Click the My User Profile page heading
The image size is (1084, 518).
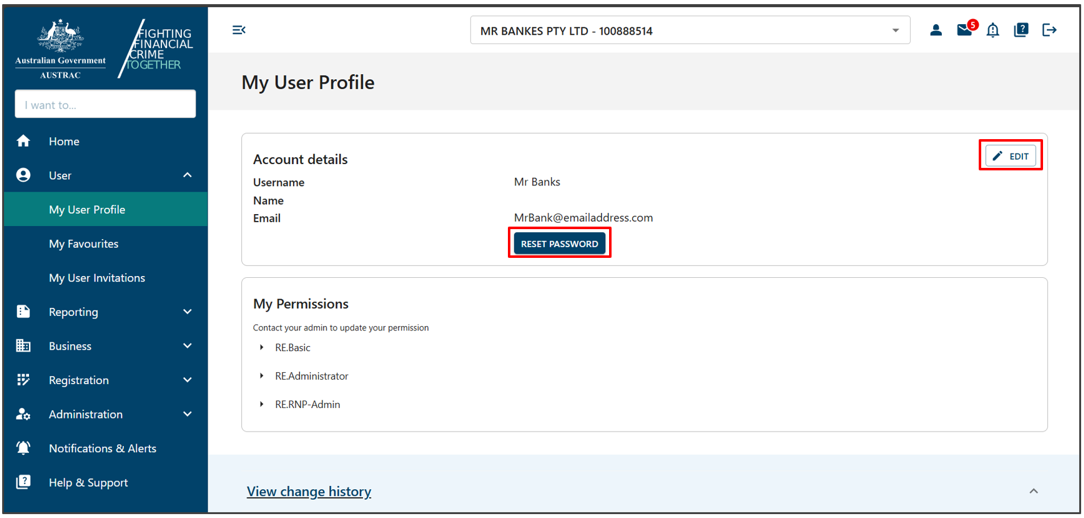pyautogui.click(x=308, y=83)
